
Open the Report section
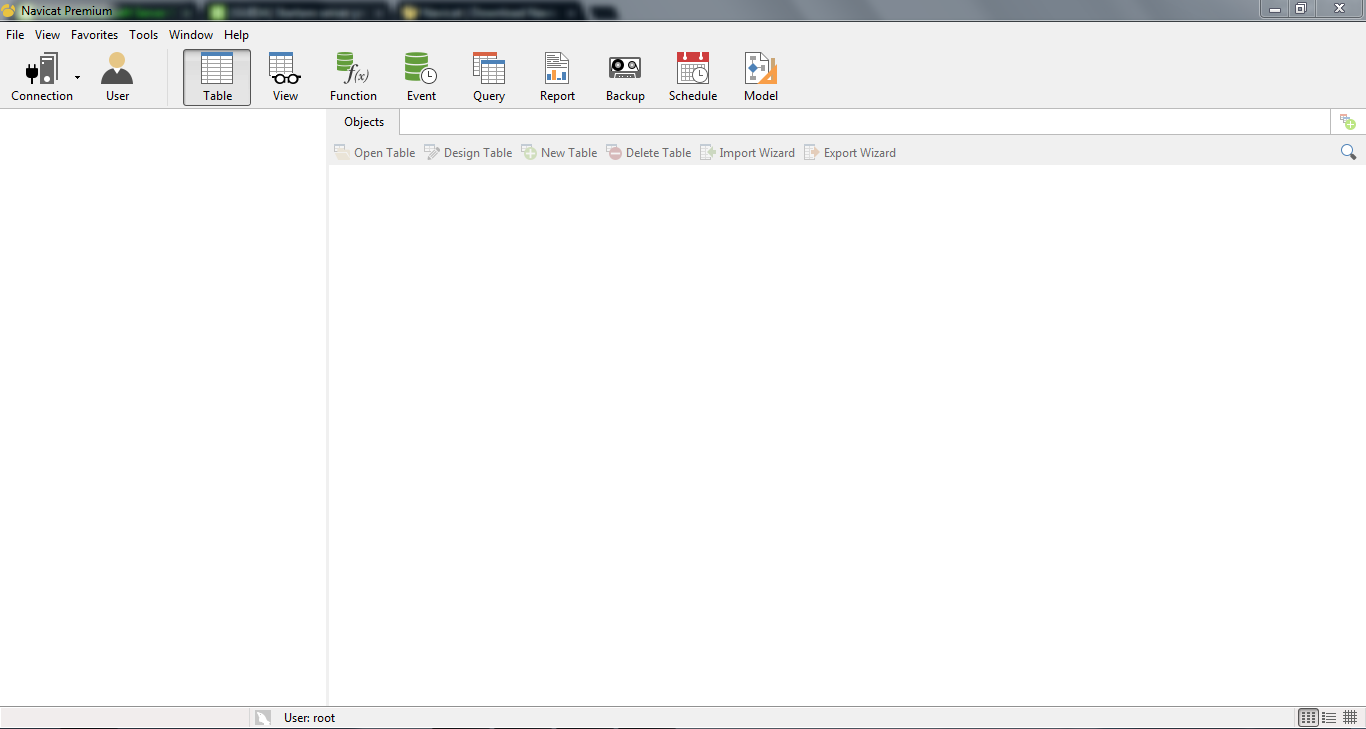coord(557,78)
